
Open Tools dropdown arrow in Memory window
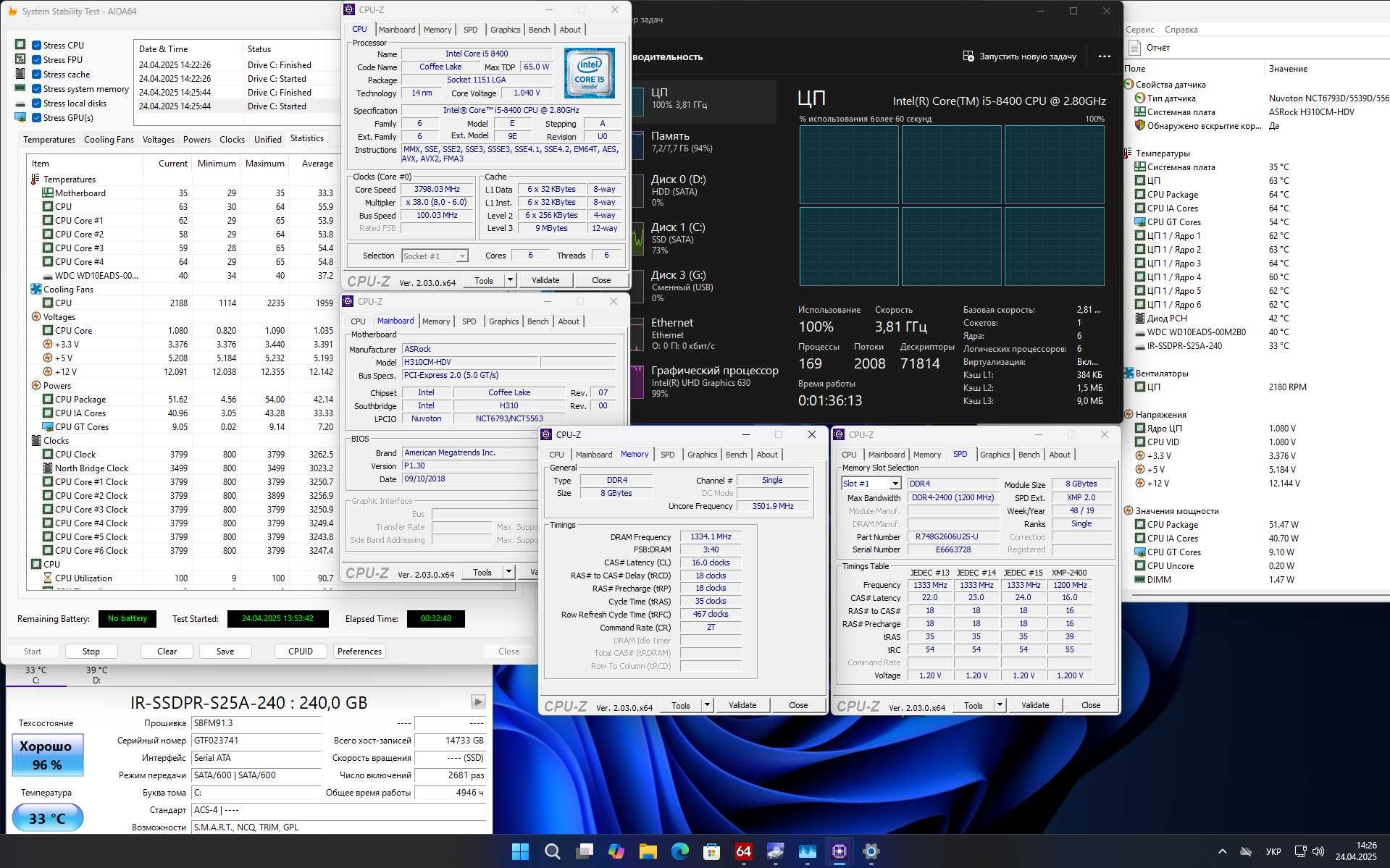click(x=707, y=705)
